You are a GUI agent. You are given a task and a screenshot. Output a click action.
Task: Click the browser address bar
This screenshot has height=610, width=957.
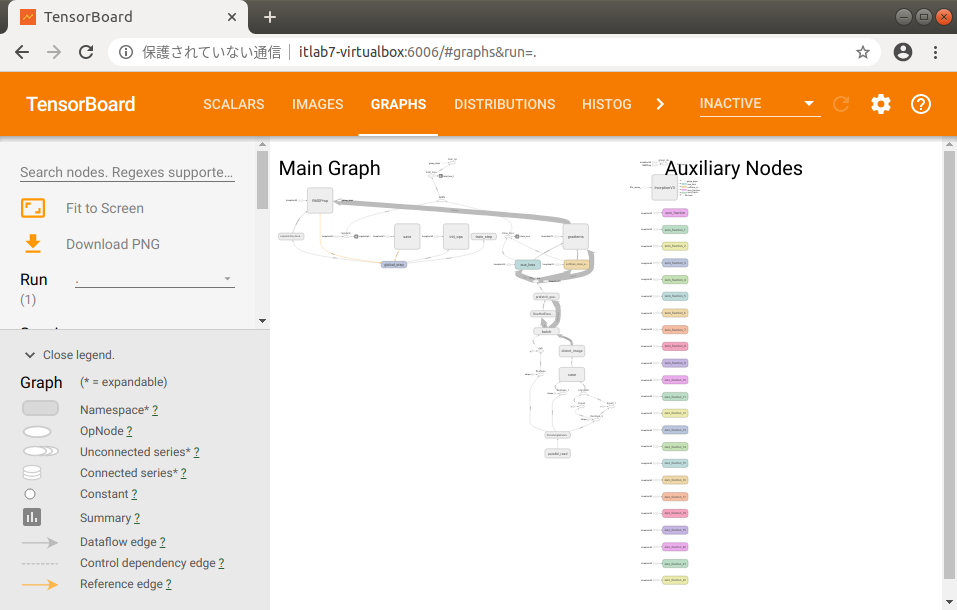494,53
